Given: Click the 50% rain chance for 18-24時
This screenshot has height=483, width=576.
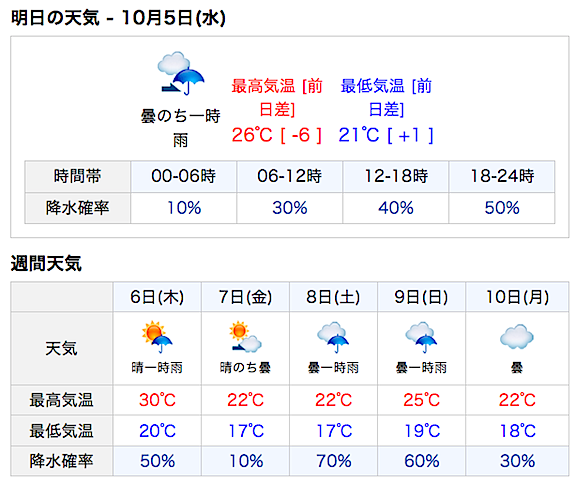Looking at the screenshot, I should (x=502, y=208).
